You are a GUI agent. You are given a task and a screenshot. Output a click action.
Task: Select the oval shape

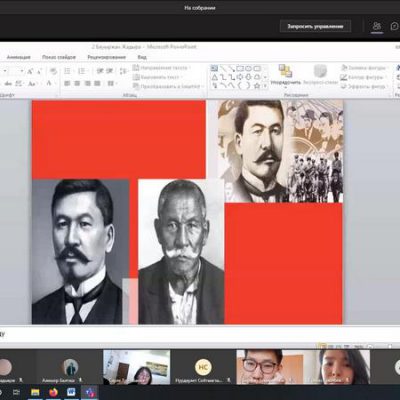point(248,68)
